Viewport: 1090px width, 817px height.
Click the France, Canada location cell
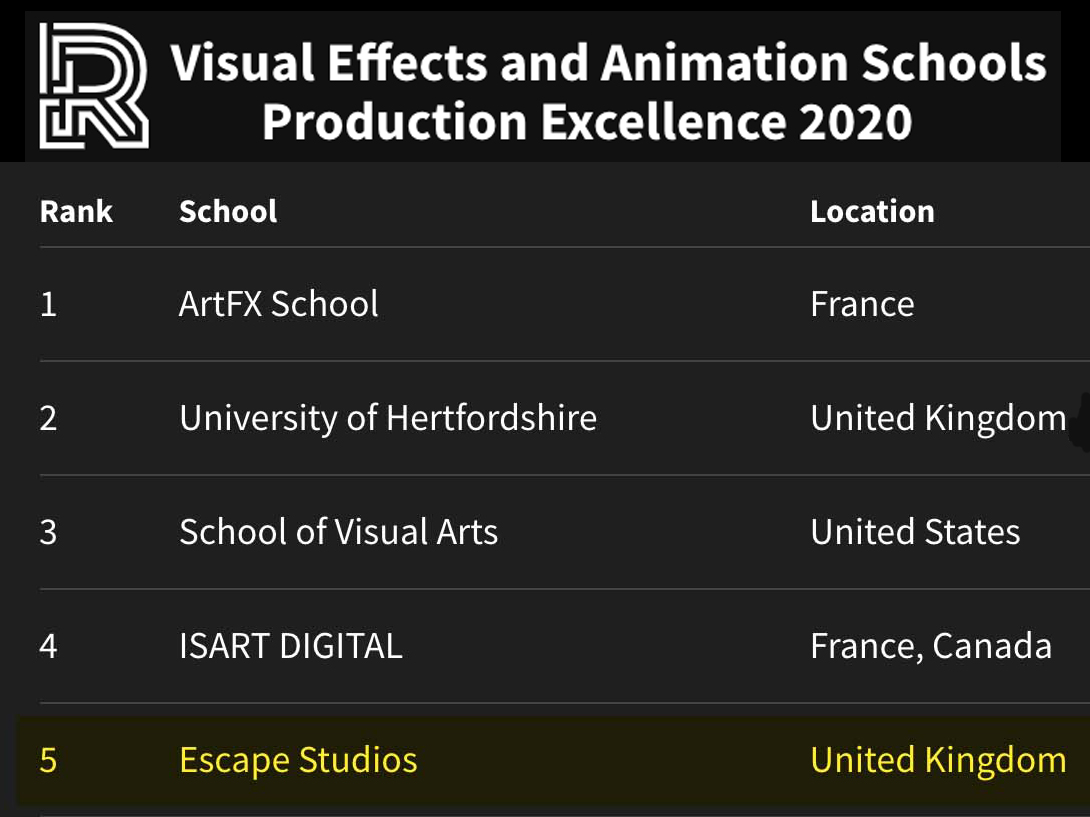[x=930, y=646]
